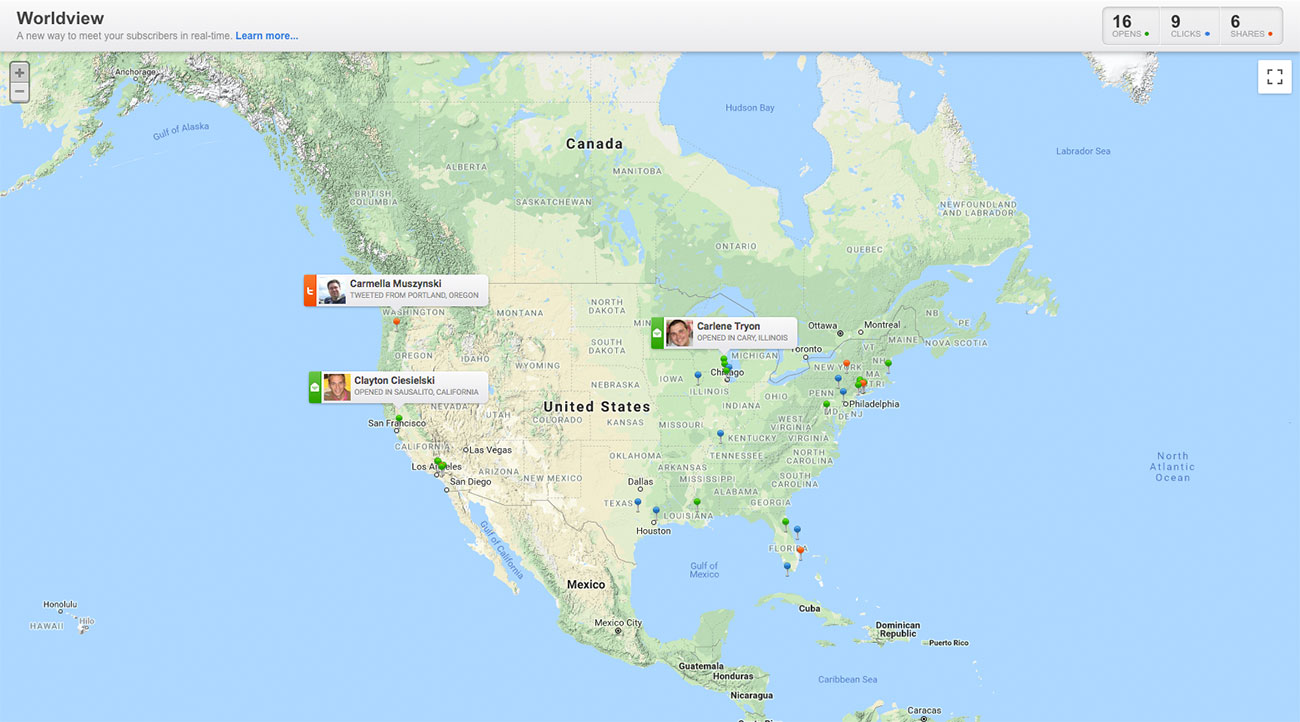Screen dimensions: 1300x722
Task: Click the Dominican Republic label
Action: 897,629
